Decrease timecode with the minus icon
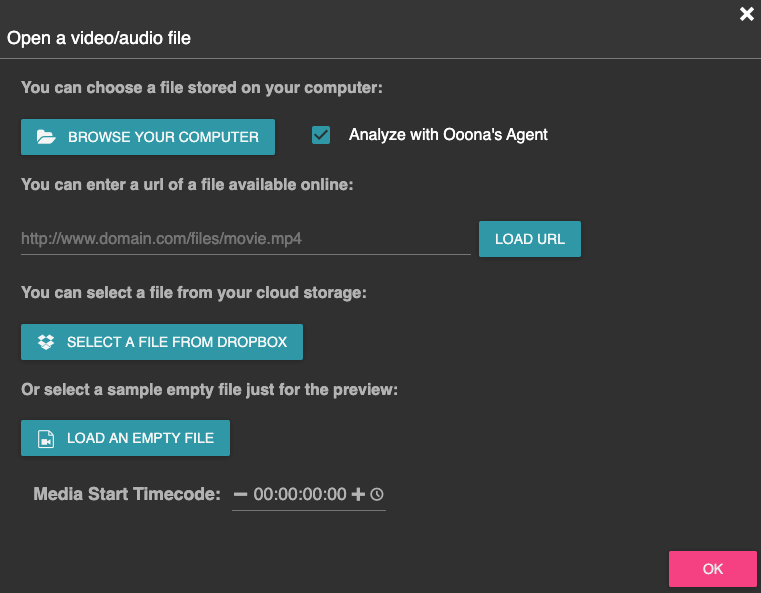Image resolution: width=761 pixels, height=593 pixels. (240, 494)
